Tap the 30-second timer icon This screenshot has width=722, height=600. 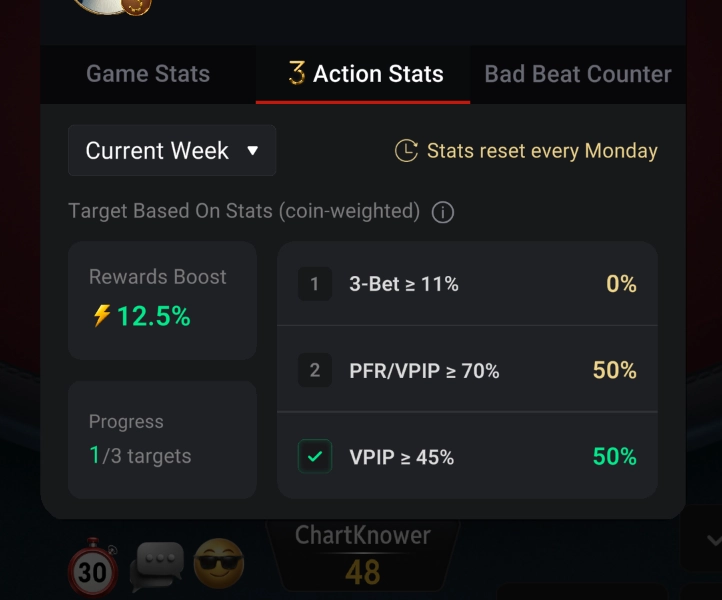[93, 569]
